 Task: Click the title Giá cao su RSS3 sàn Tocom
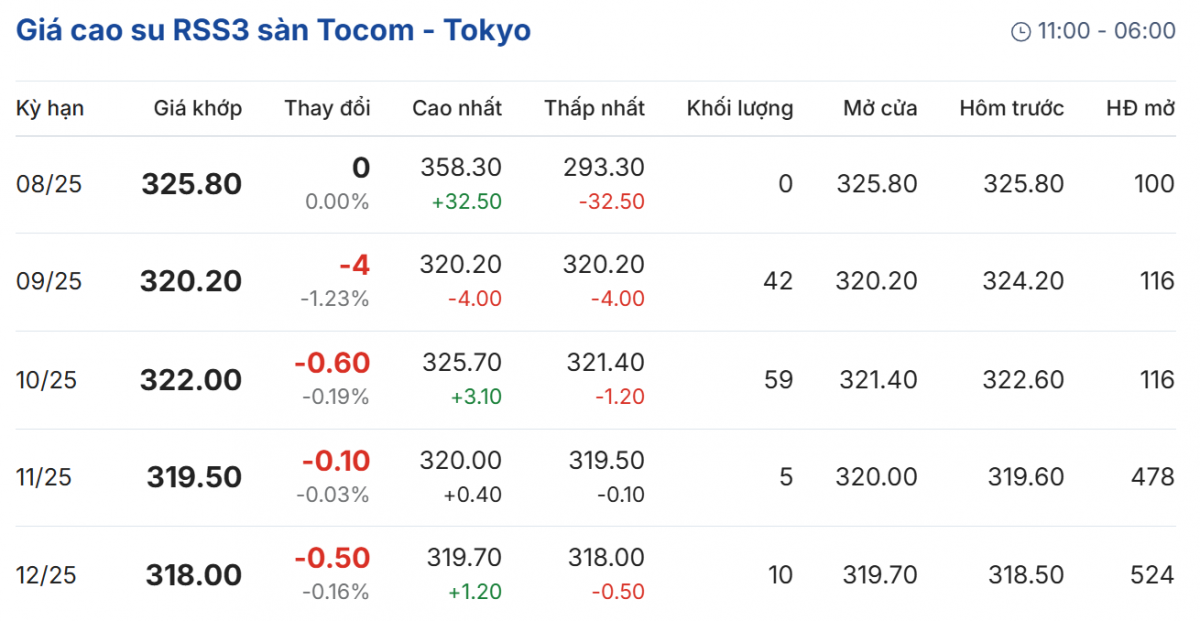pyautogui.click(x=273, y=31)
